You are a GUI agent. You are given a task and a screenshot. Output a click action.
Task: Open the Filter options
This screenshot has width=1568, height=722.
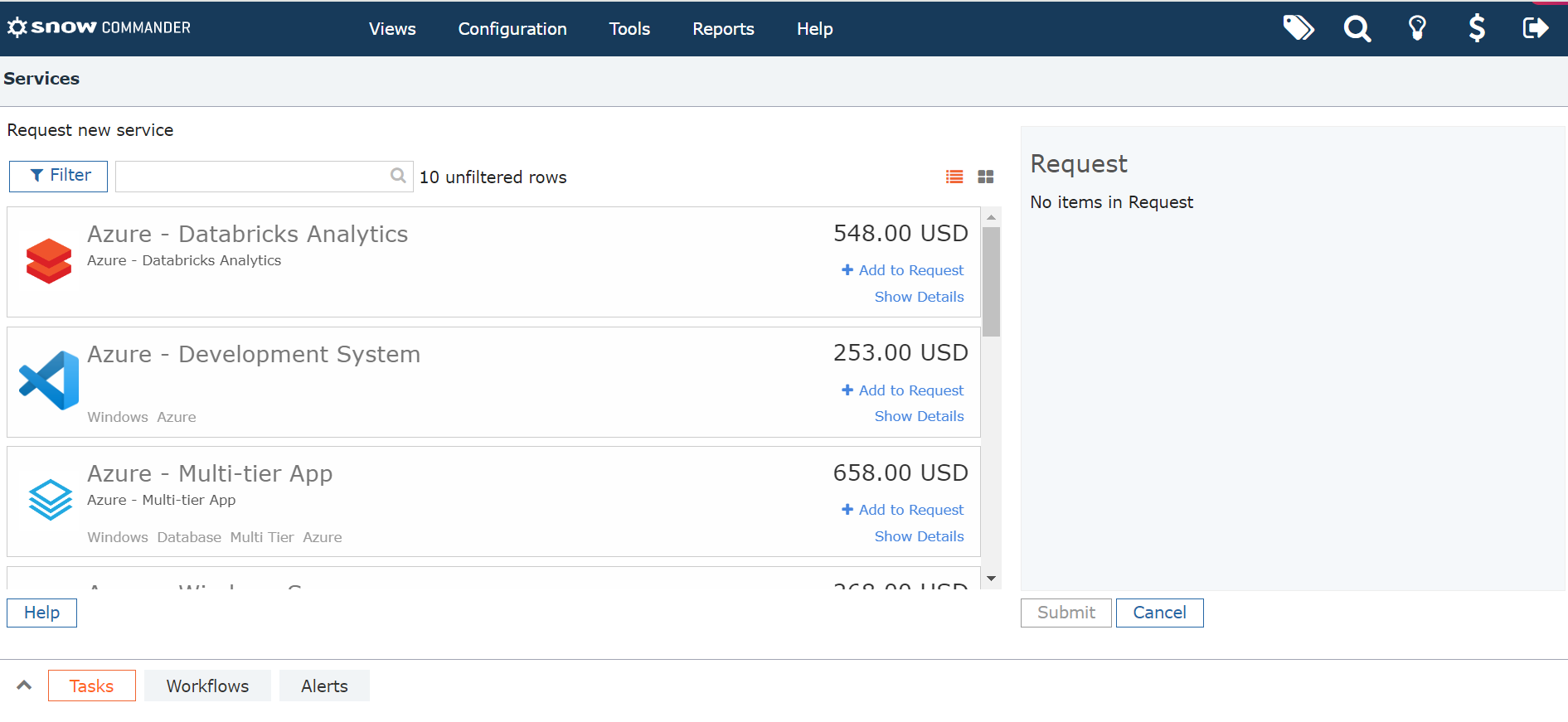(x=58, y=176)
